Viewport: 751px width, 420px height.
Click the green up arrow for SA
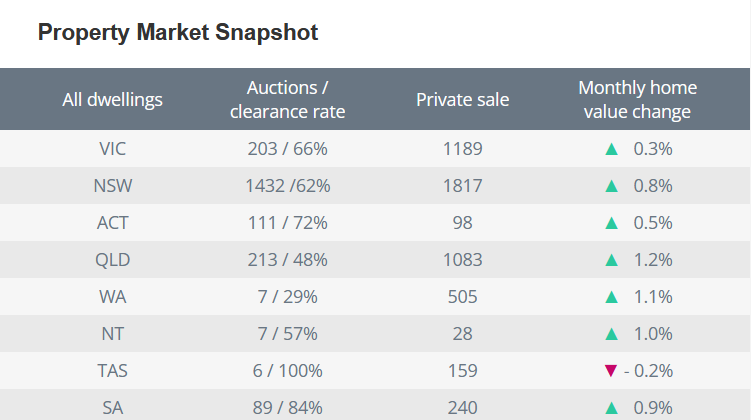click(612, 408)
